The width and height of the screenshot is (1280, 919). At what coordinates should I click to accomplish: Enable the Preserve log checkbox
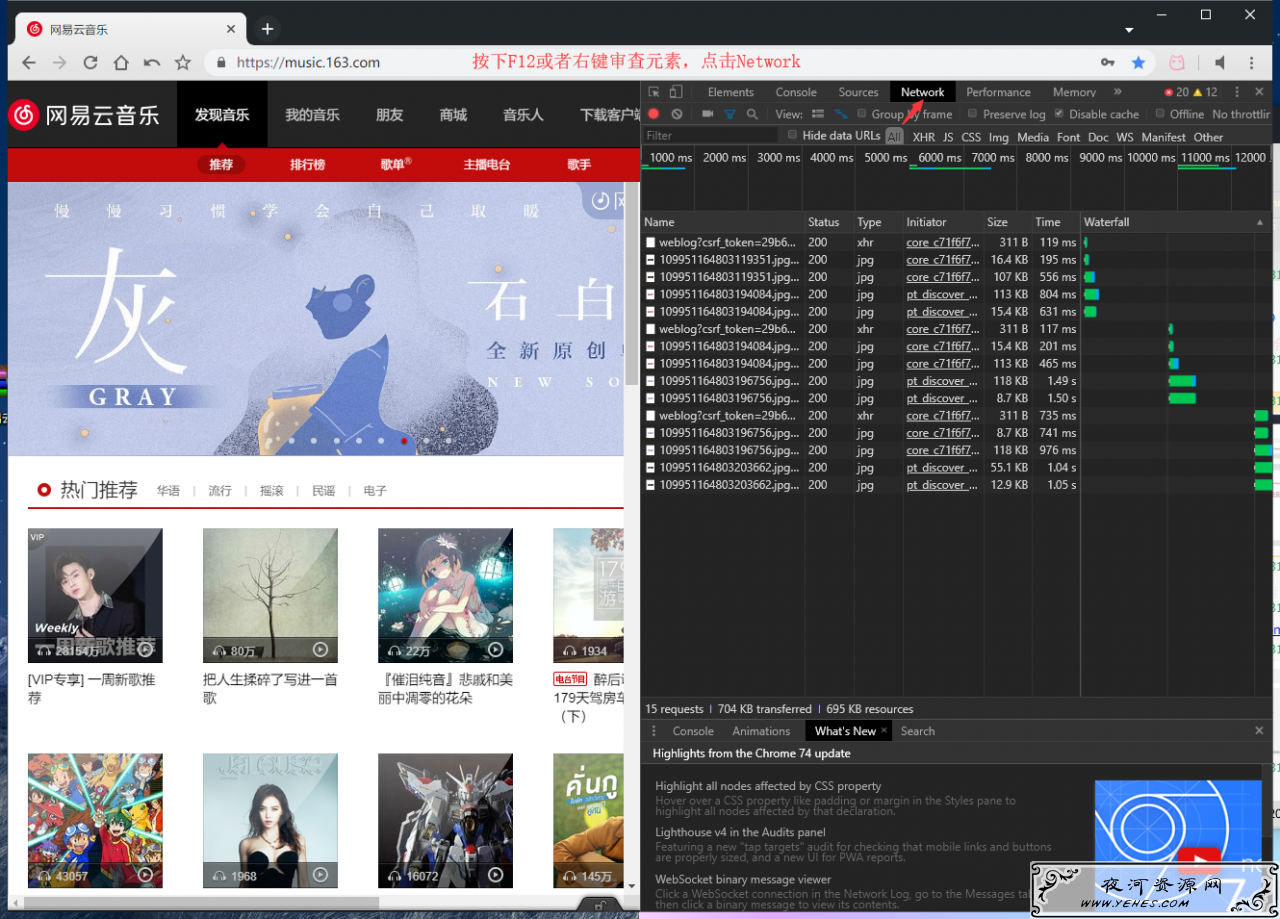point(973,114)
